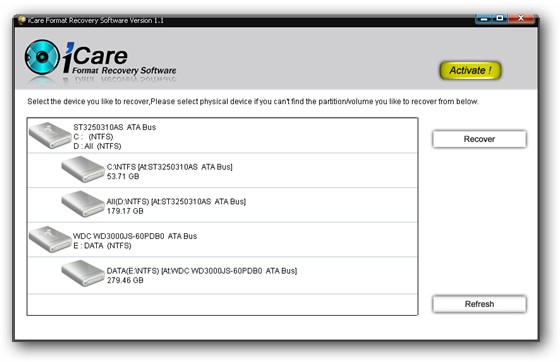Click the yellow Activate button
Screen dimensions: 560x362
pyautogui.click(x=470, y=70)
